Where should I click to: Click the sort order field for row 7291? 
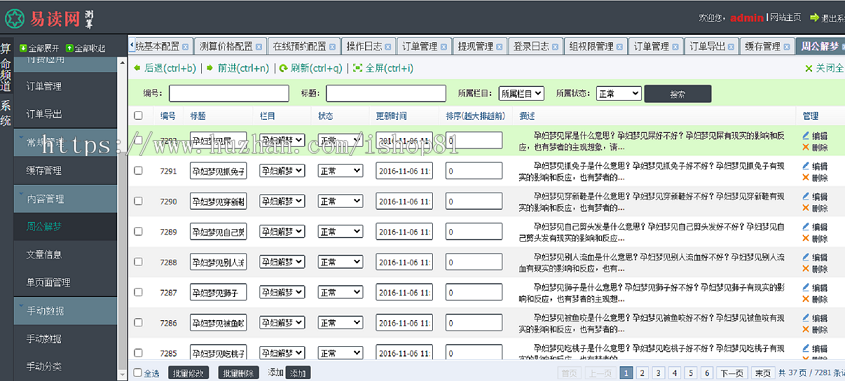tap(474, 171)
